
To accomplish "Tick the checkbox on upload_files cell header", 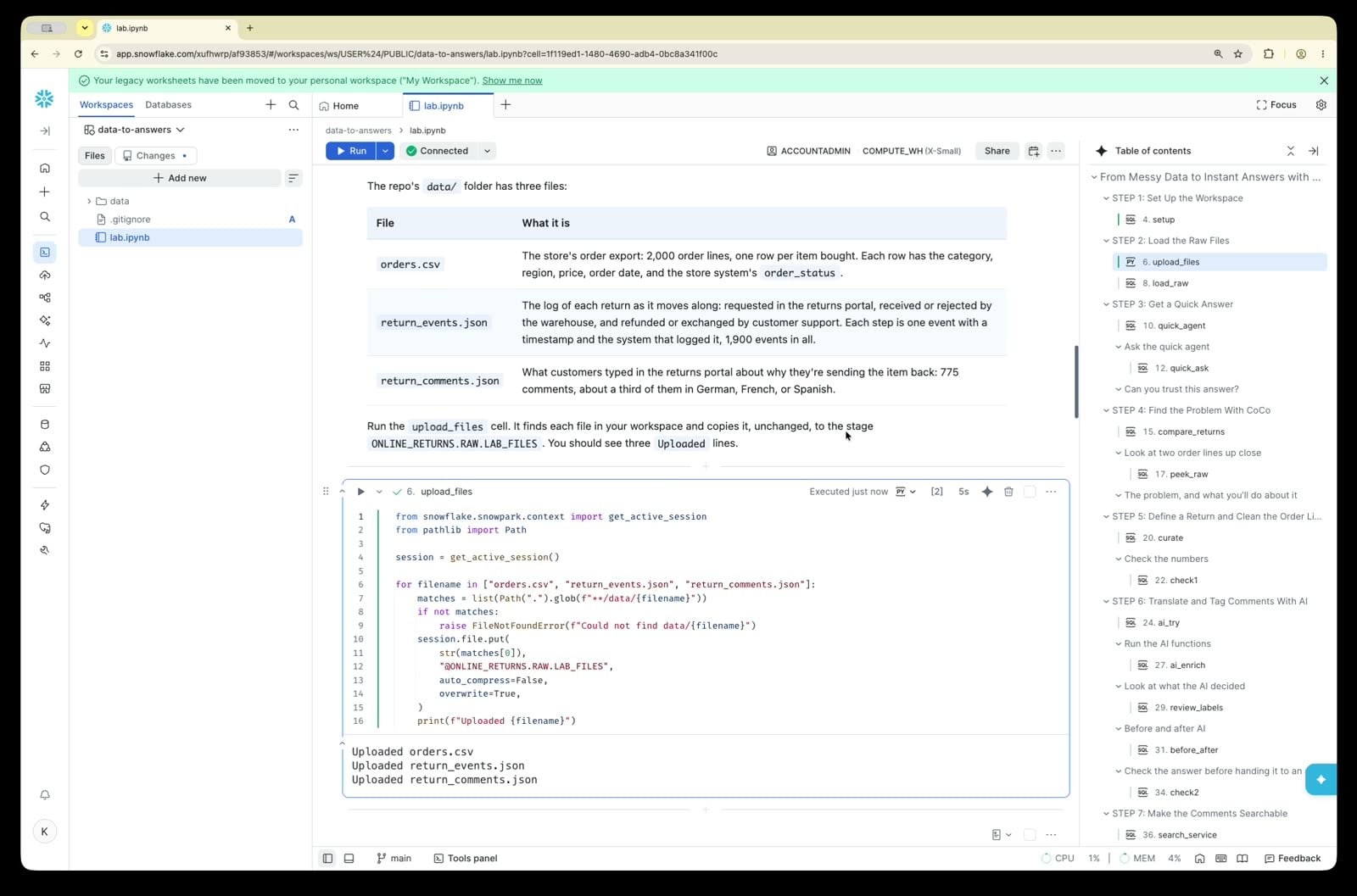I will tap(1030, 492).
